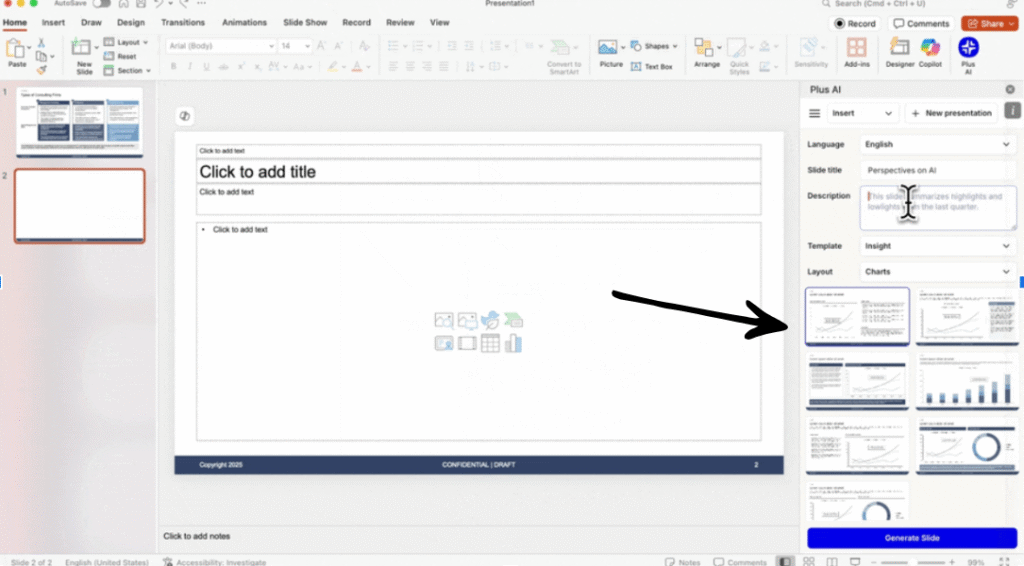Image resolution: width=1024 pixels, height=566 pixels.
Task: Center align the text
Action: 409,67
